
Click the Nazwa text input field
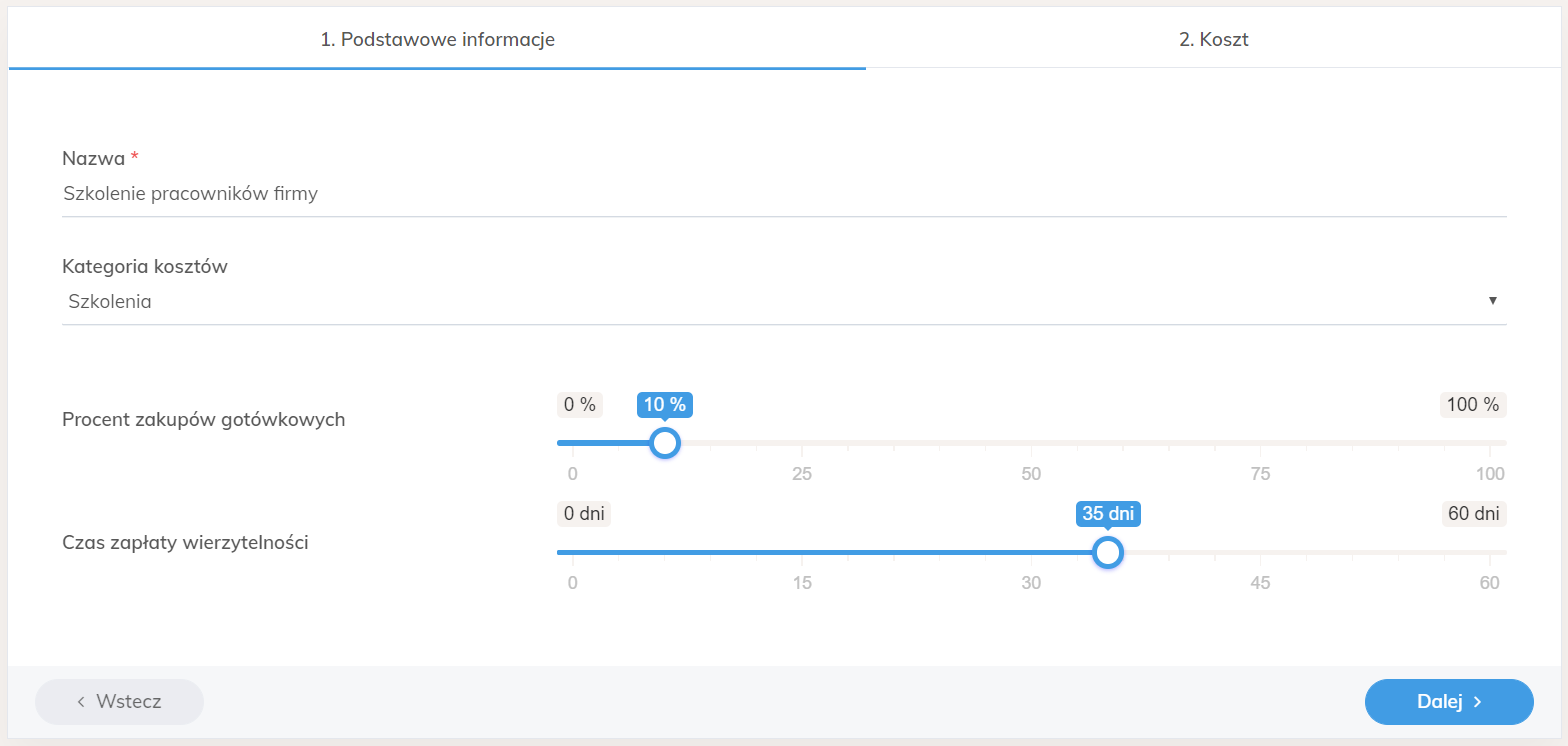784,194
